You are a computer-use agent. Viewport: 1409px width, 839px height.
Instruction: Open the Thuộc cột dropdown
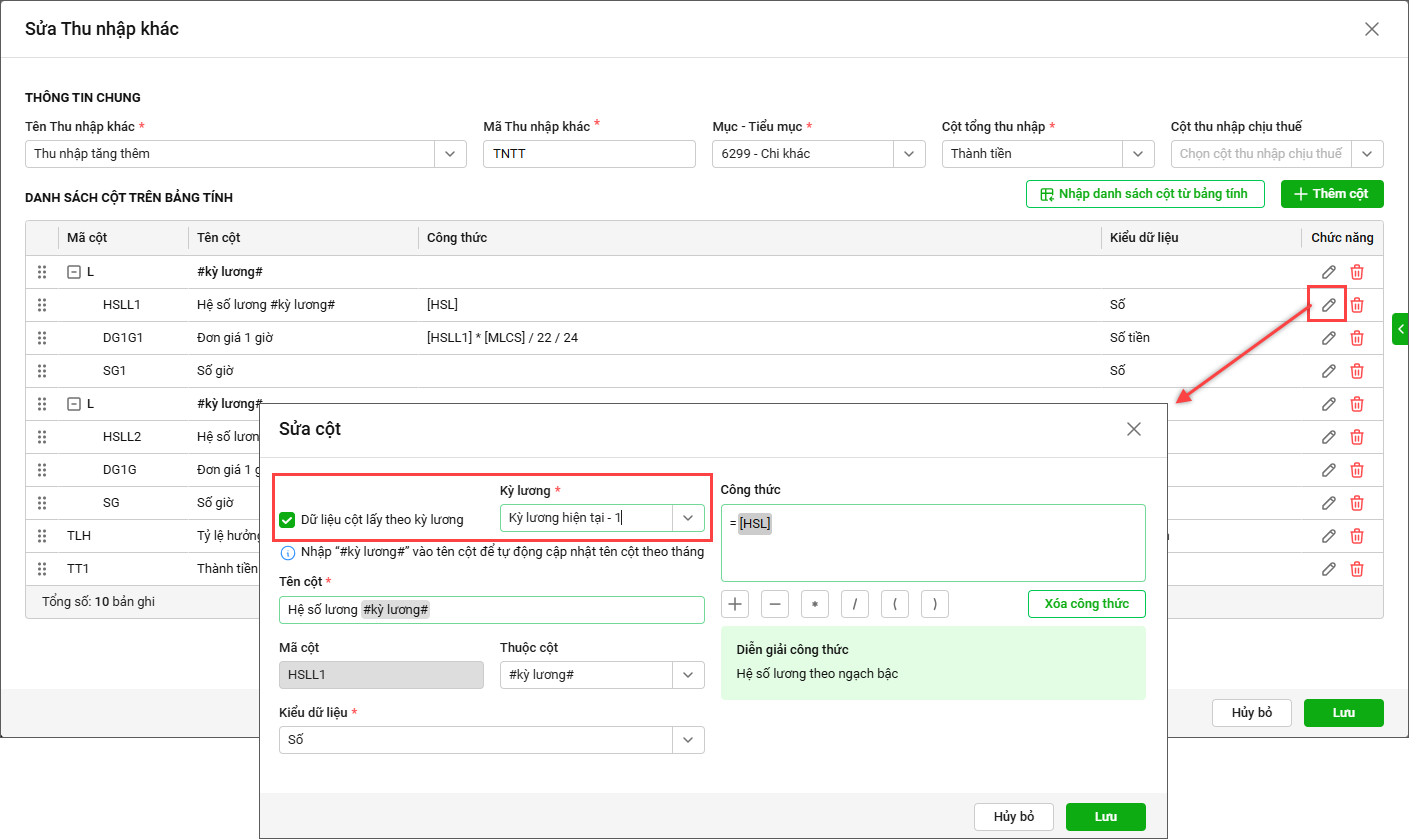coord(688,675)
